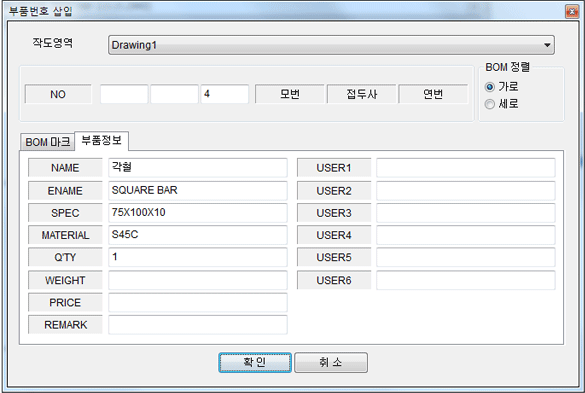Click the 작도영역 label
This screenshot has width=585, height=393.
pos(53,43)
